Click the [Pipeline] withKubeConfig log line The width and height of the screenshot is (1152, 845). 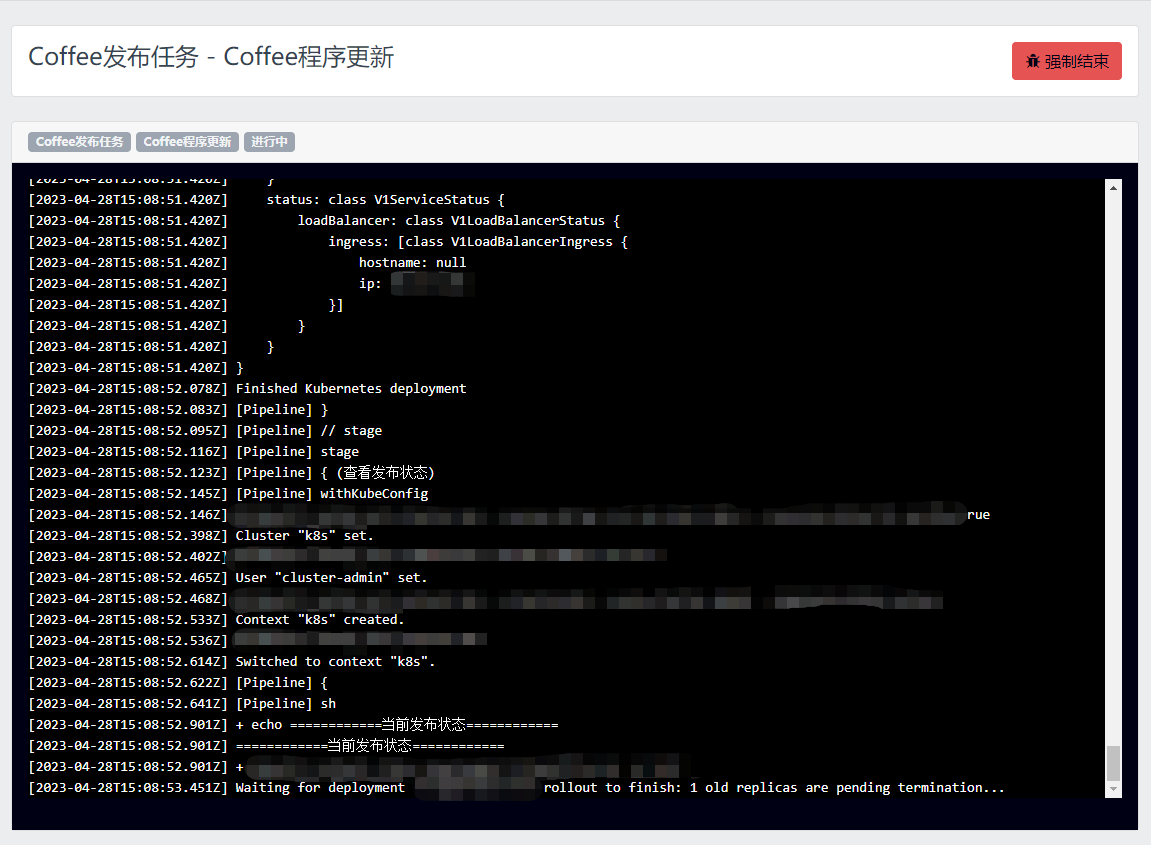click(x=331, y=493)
